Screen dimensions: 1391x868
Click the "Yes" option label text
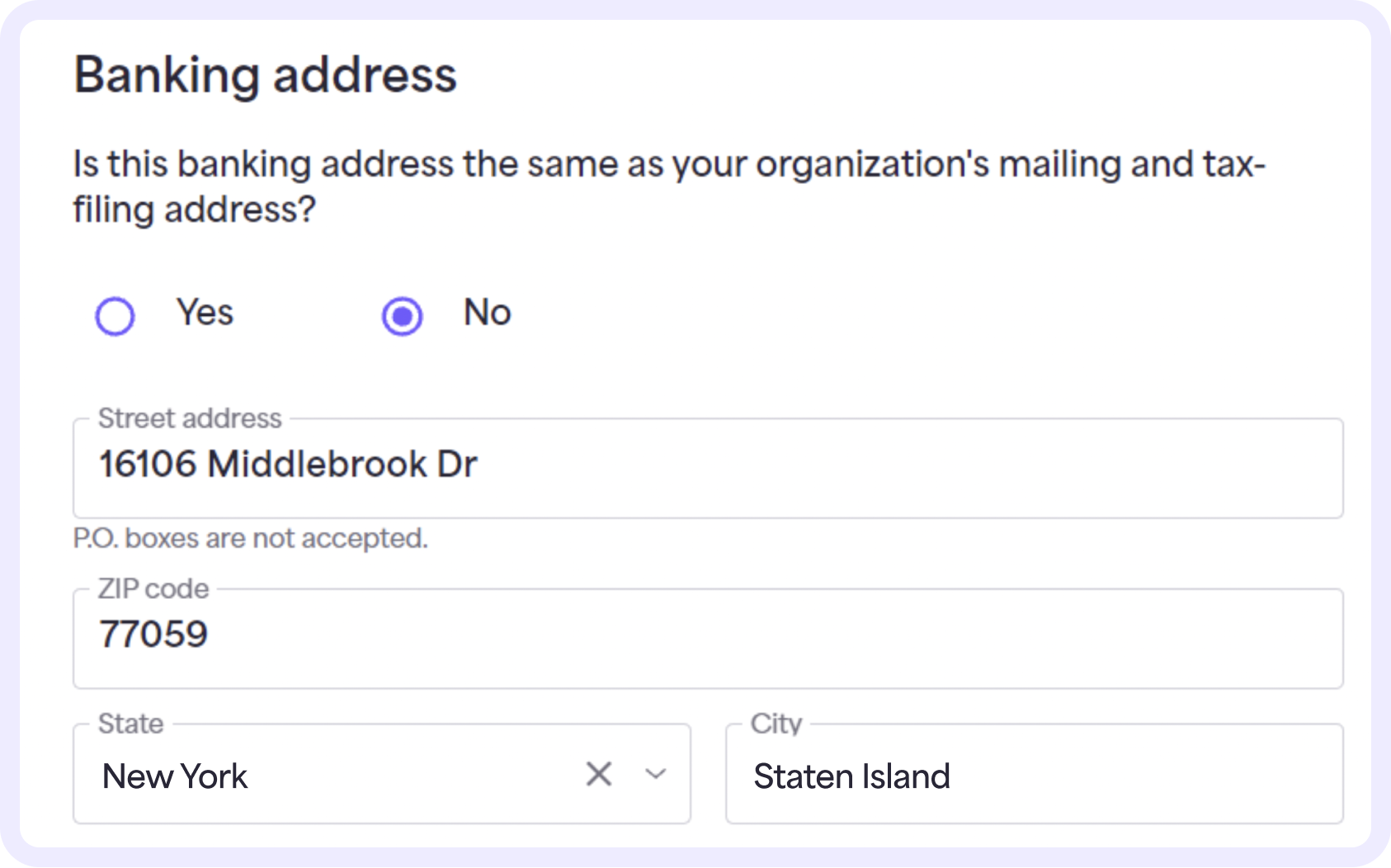click(205, 313)
